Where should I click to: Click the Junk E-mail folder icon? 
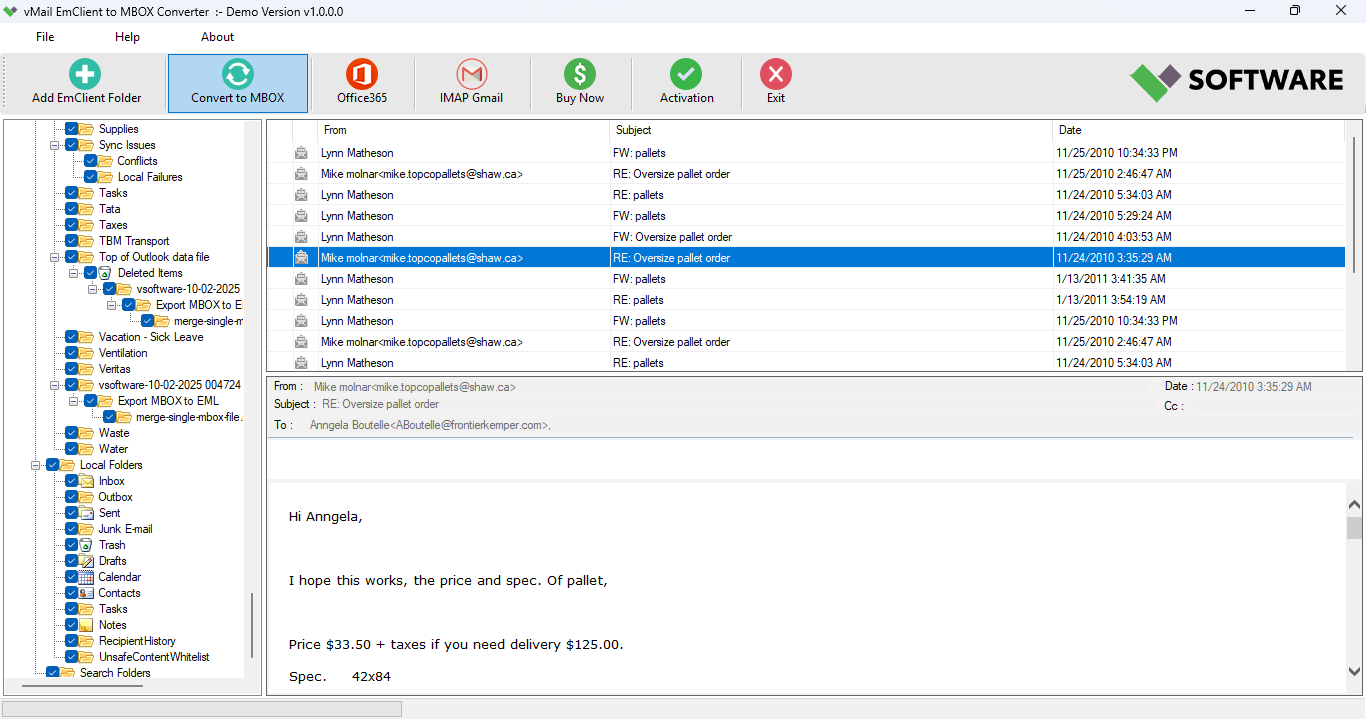point(87,529)
